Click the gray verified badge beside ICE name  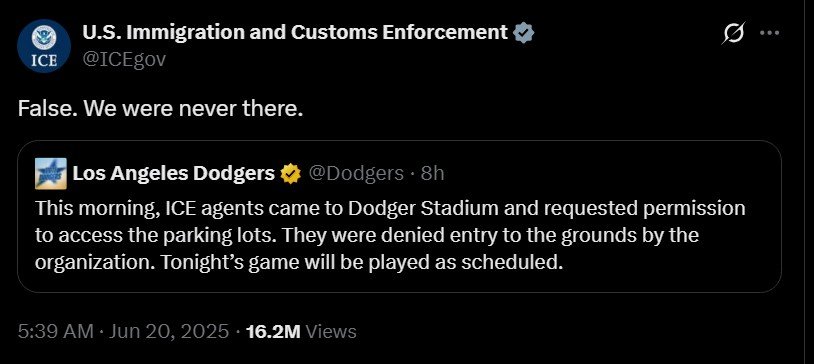pos(523,33)
